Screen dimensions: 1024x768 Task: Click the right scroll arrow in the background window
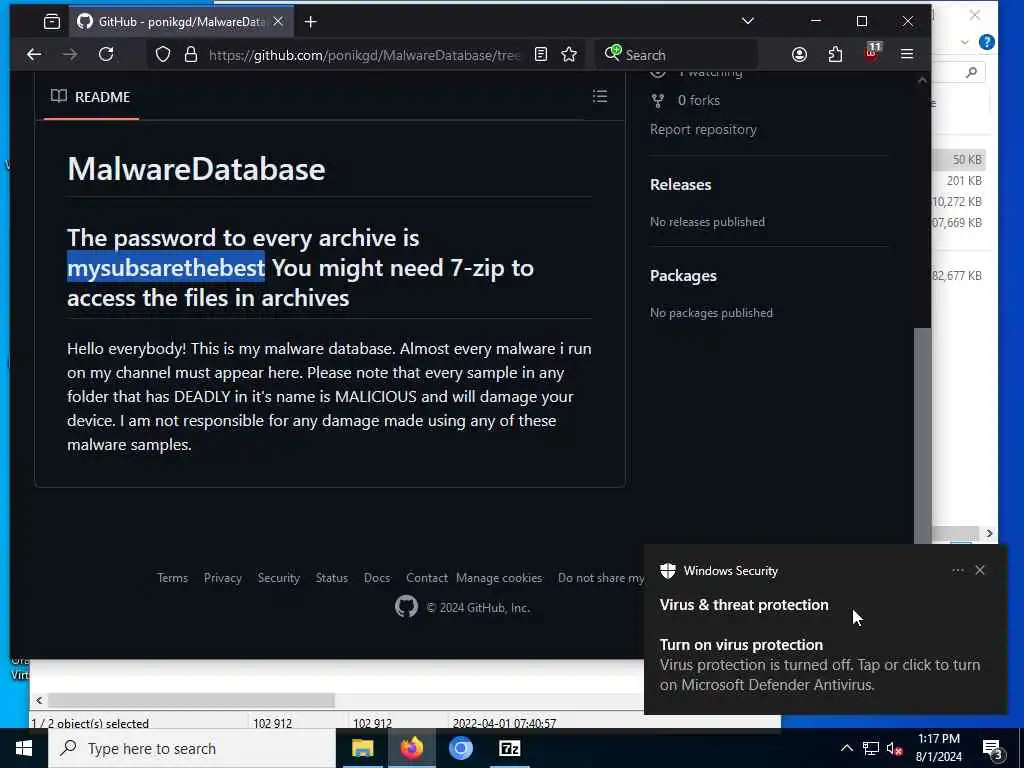989,534
